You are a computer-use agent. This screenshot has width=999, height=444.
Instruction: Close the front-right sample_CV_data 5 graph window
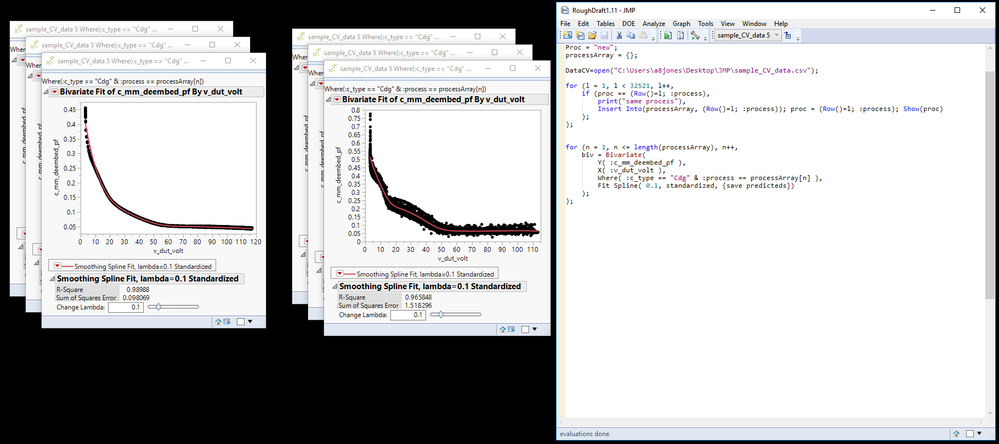(537, 69)
